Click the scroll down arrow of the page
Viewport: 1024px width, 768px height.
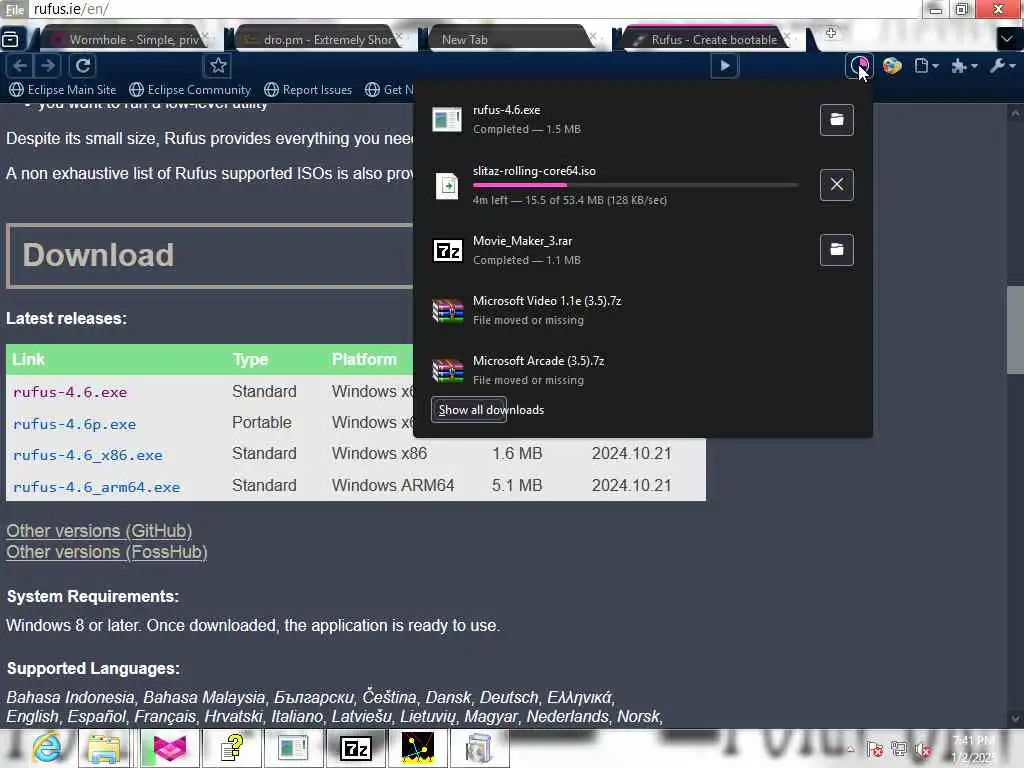[x=1015, y=718]
